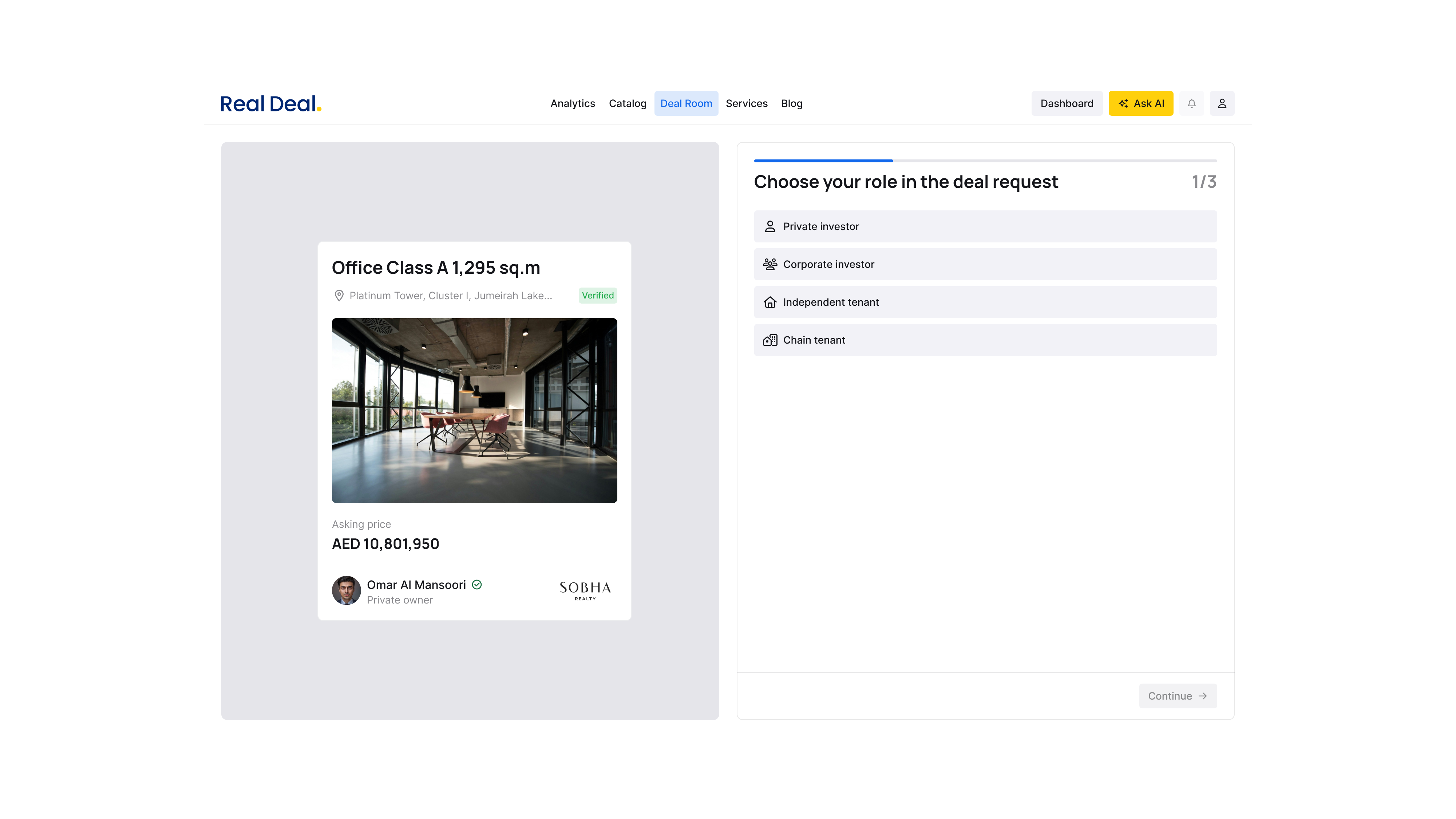The width and height of the screenshot is (1456, 819).
Task: Click the Office Class A 1,295 sq.m title
Action: 436,267
